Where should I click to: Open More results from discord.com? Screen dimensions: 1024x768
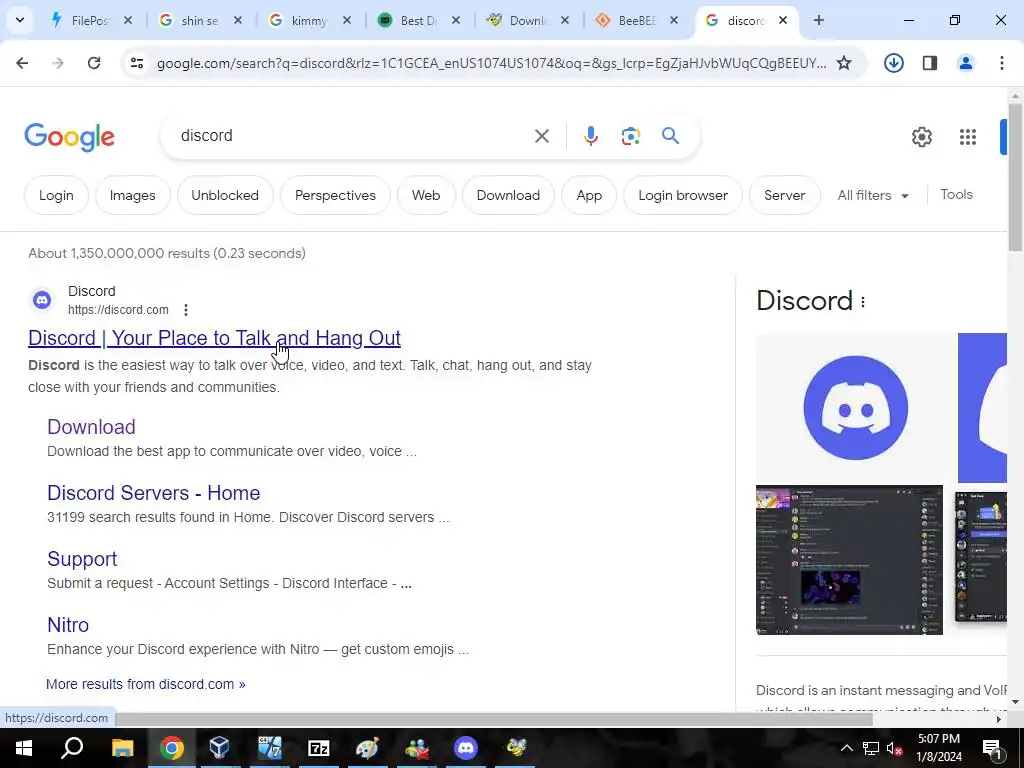click(x=146, y=684)
